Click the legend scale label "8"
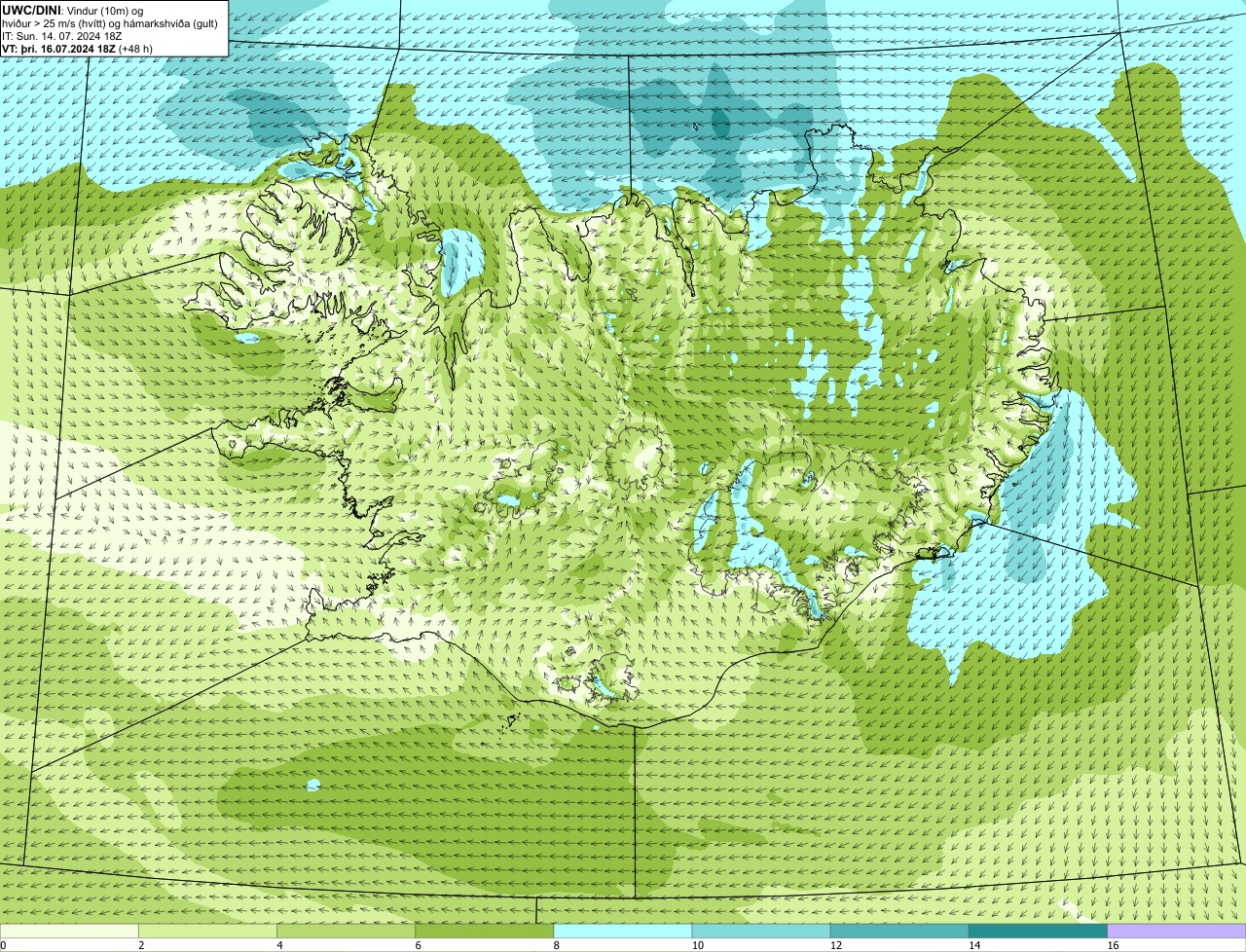 558,945
